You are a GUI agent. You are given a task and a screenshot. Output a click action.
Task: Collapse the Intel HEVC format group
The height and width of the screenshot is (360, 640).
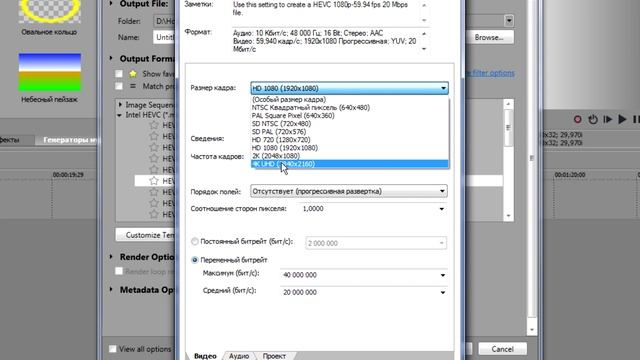coord(120,115)
